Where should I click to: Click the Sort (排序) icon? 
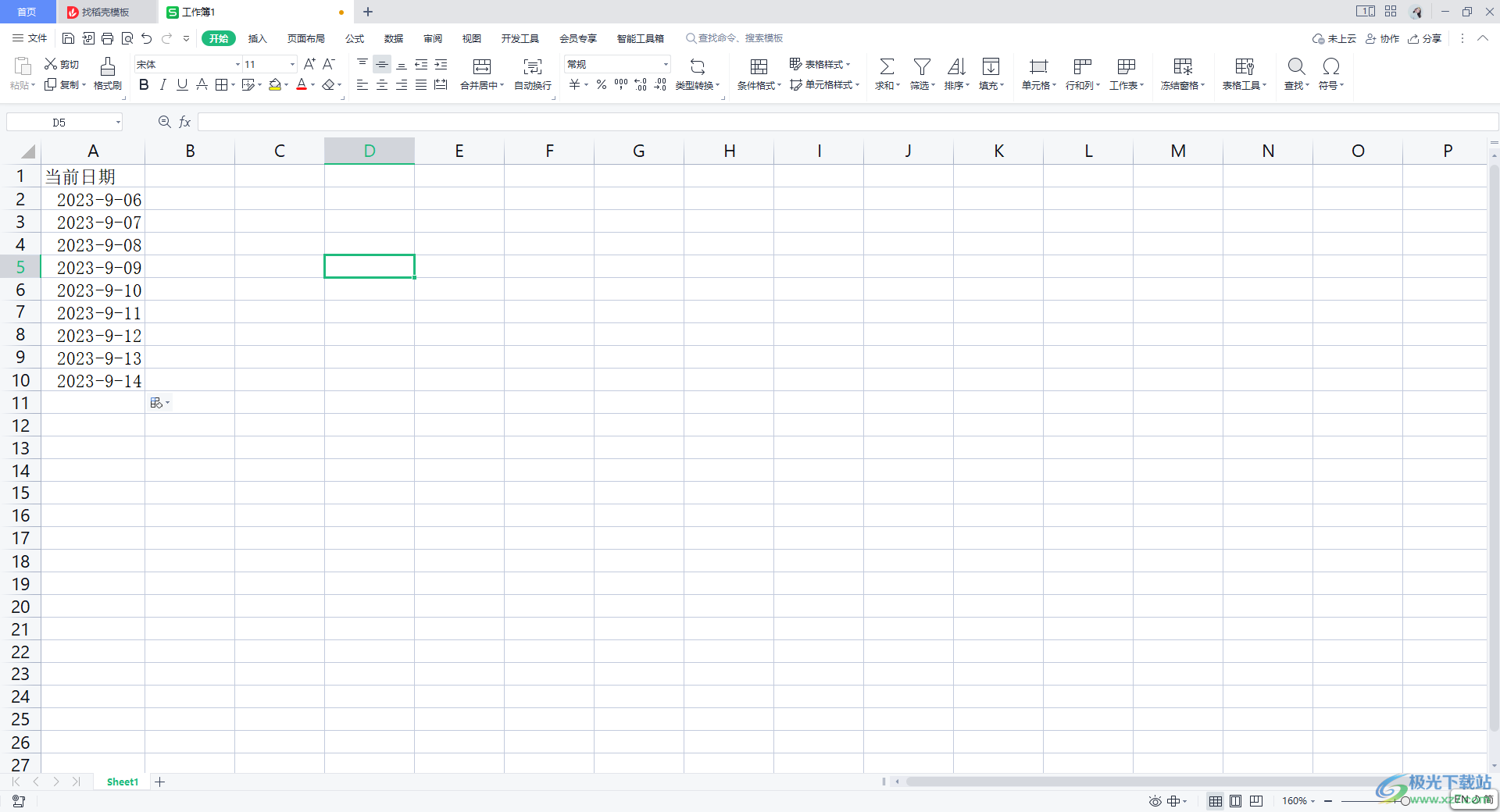pyautogui.click(x=956, y=66)
